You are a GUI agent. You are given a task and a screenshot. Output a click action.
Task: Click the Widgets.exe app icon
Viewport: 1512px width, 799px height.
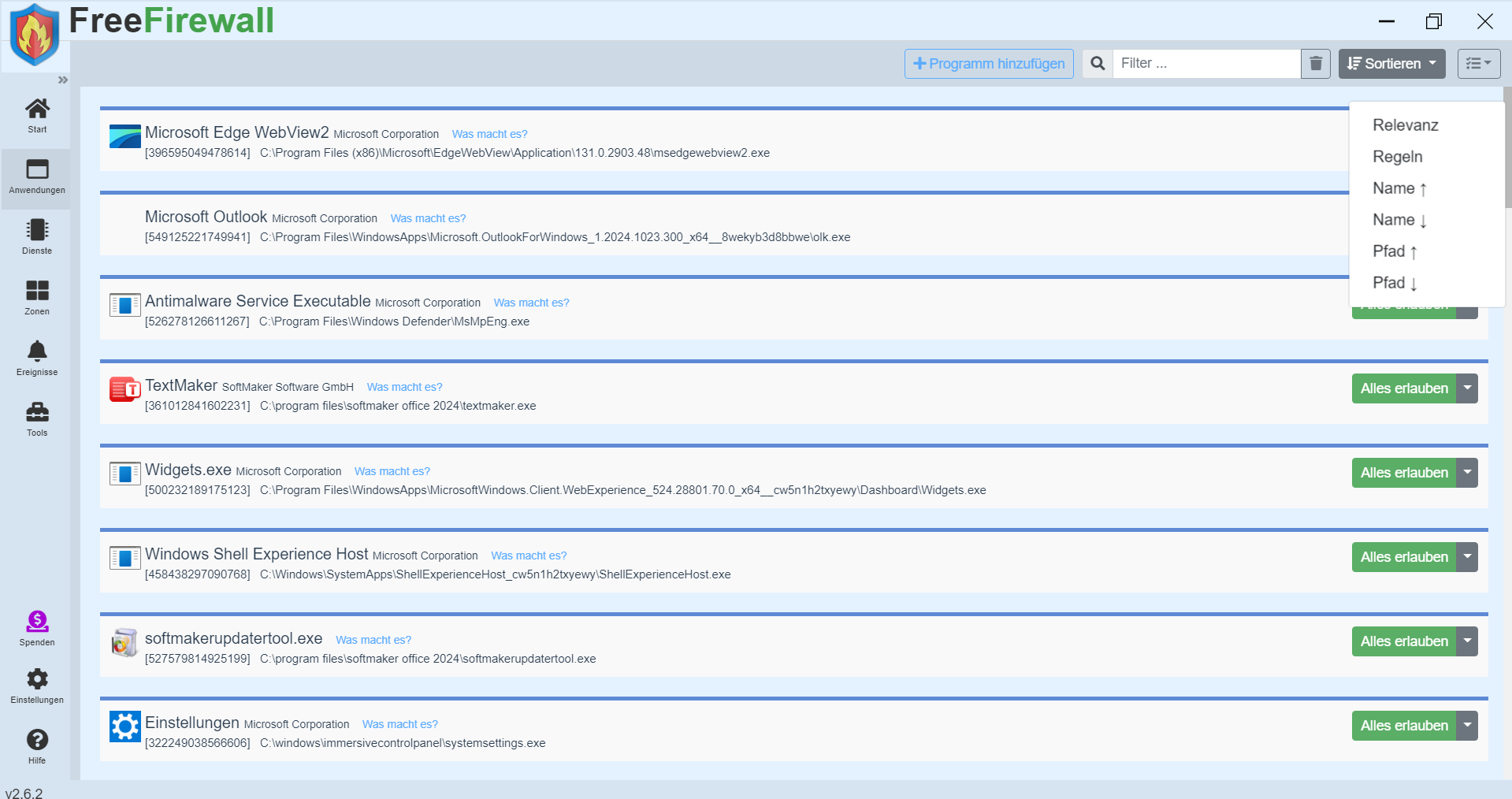click(x=125, y=474)
